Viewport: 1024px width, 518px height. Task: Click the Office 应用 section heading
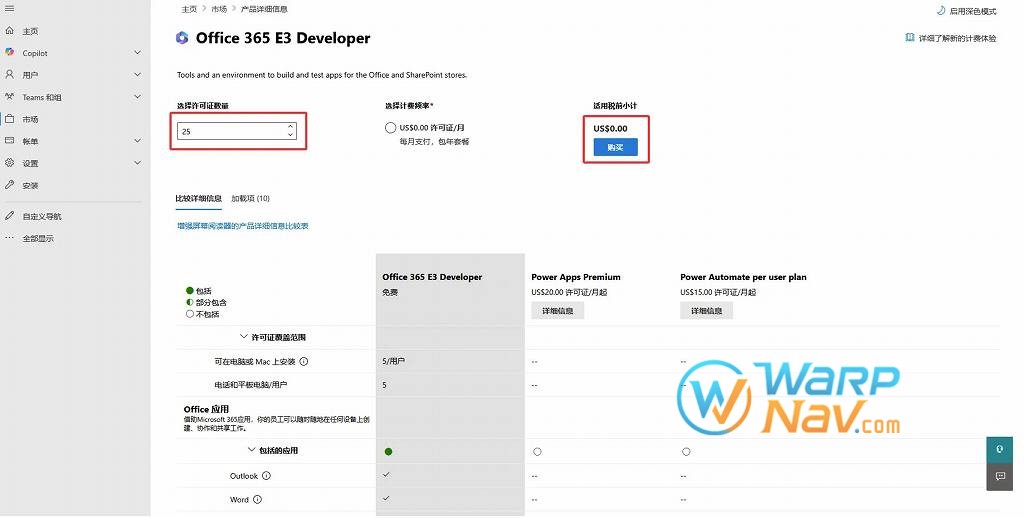coord(206,409)
